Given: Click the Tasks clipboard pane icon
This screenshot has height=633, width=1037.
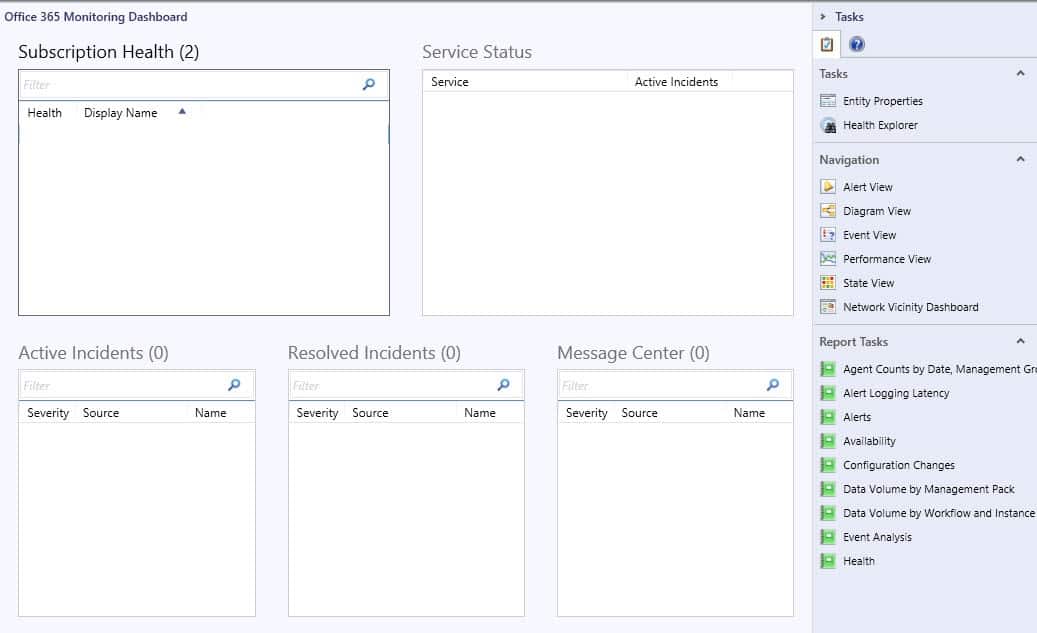Looking at the screenshot, I should click(827, 44).
